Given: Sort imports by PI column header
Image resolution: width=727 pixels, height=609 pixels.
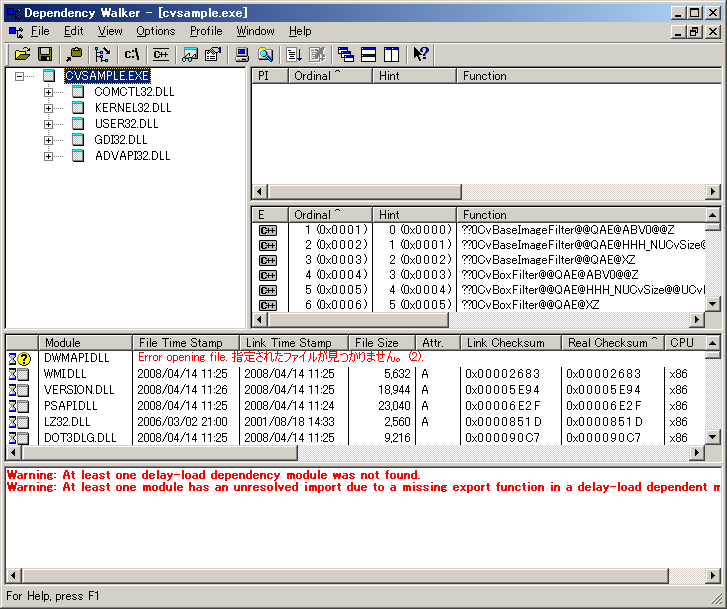Looking at the screenshot, I should pos(270,76).
